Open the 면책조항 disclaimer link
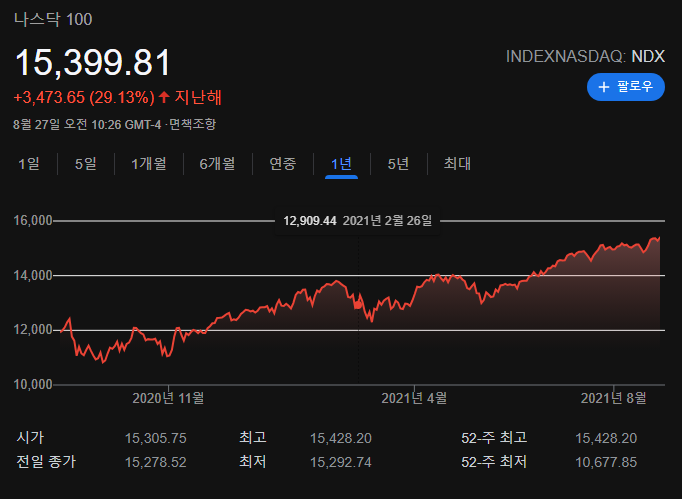682x499 pixels. [x=192, y=124]
